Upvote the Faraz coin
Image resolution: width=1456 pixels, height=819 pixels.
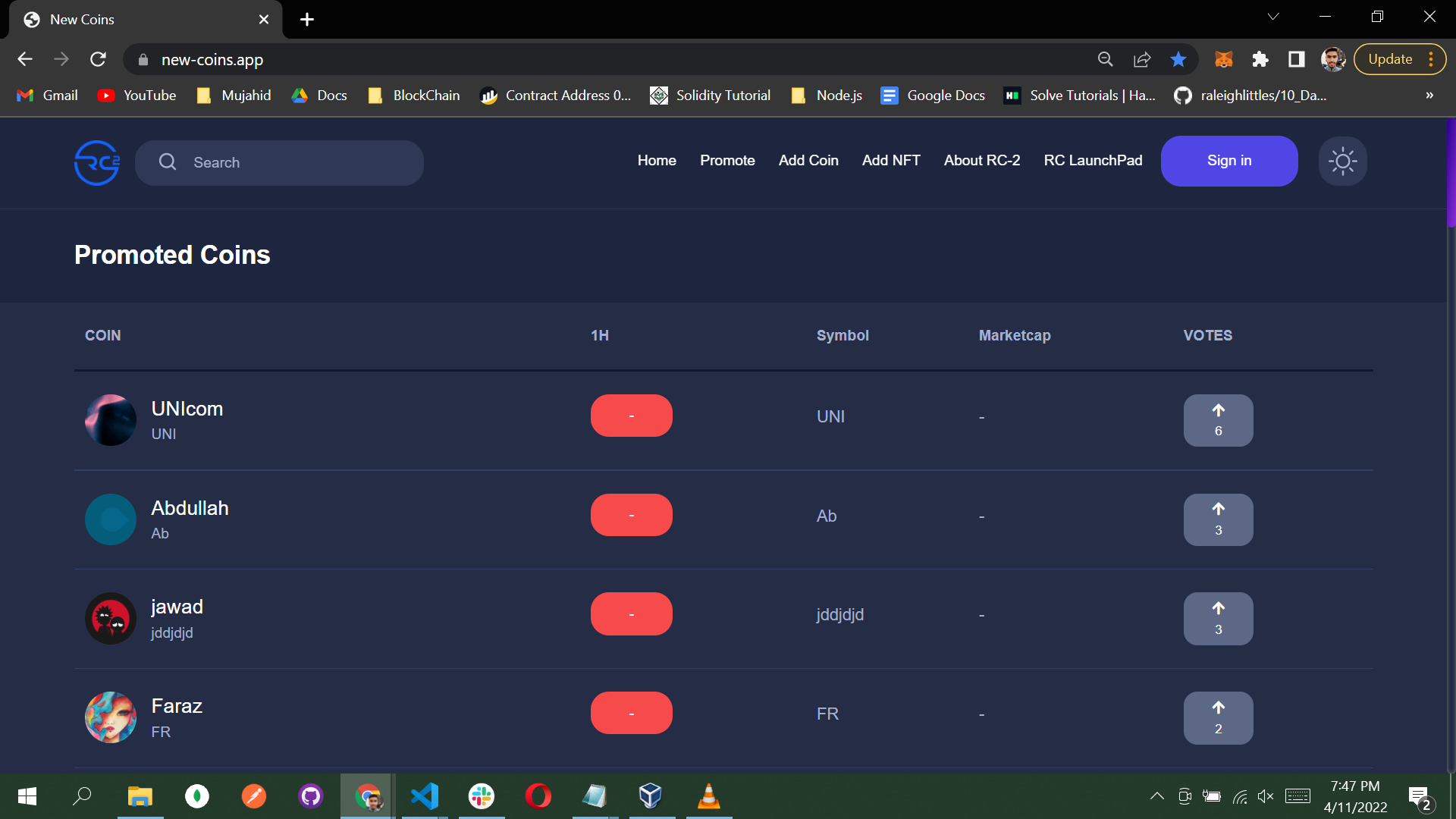click(x=1218, y=717)
